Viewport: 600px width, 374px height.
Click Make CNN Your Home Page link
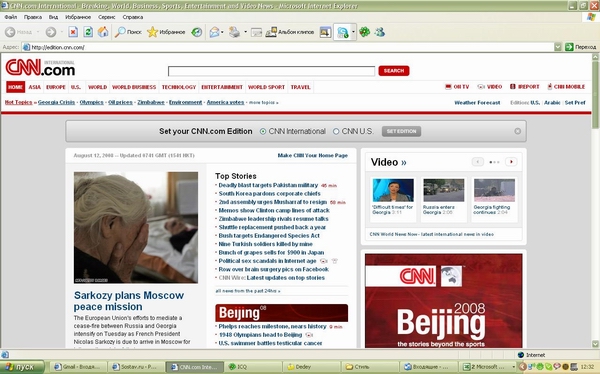(313, 155)
